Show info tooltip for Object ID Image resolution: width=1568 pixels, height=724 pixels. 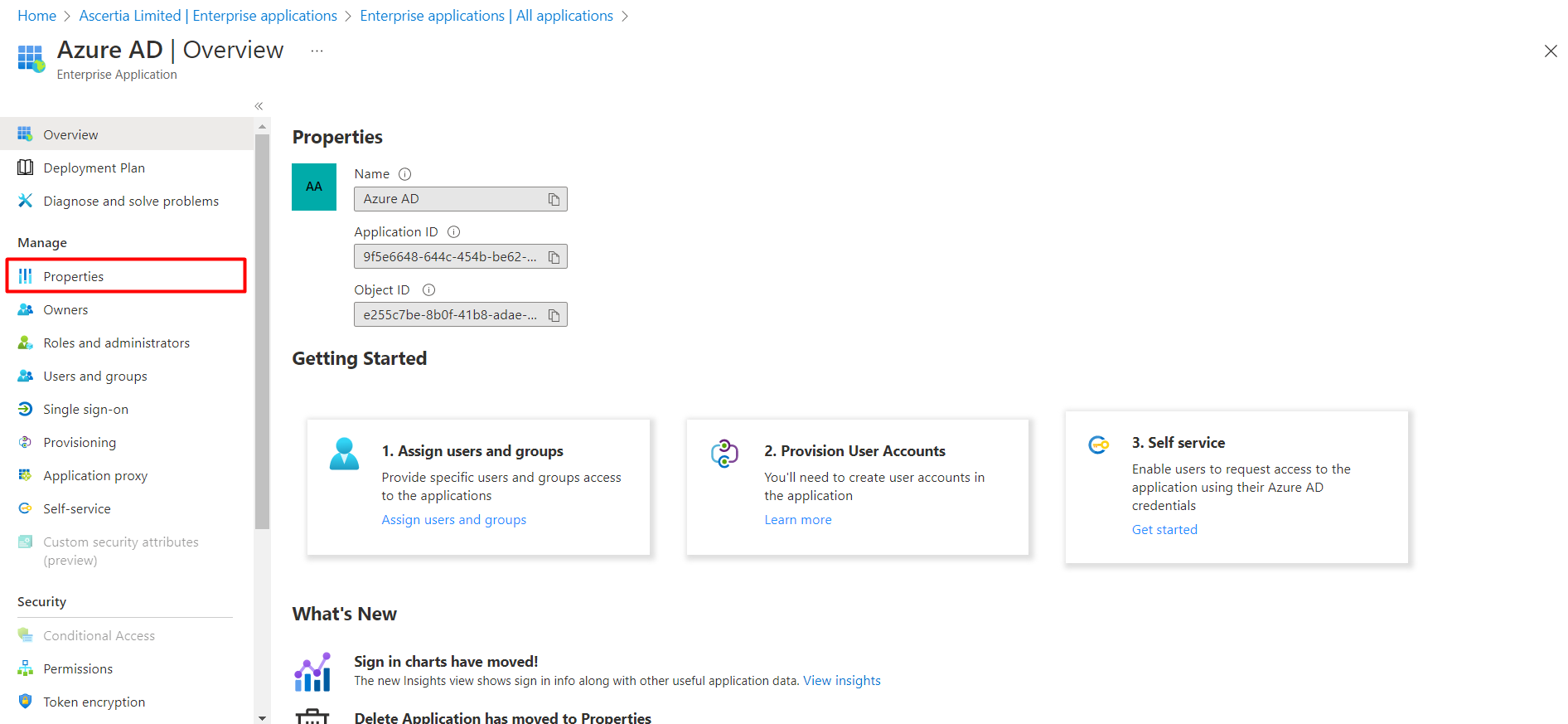click(x=428, y=290)
